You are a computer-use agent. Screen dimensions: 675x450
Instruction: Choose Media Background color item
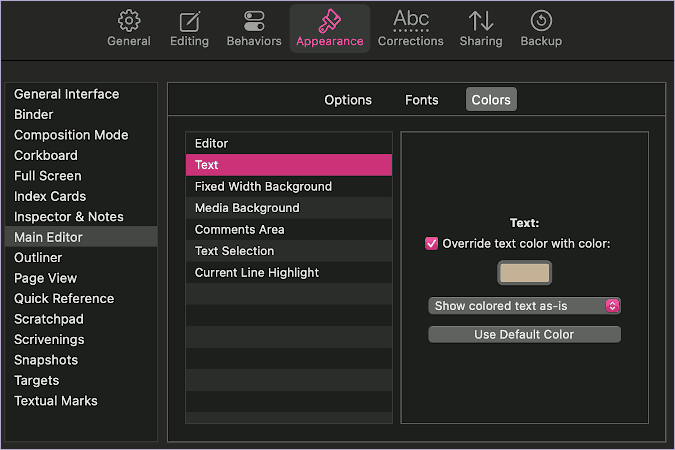click(x=289, y=208)
